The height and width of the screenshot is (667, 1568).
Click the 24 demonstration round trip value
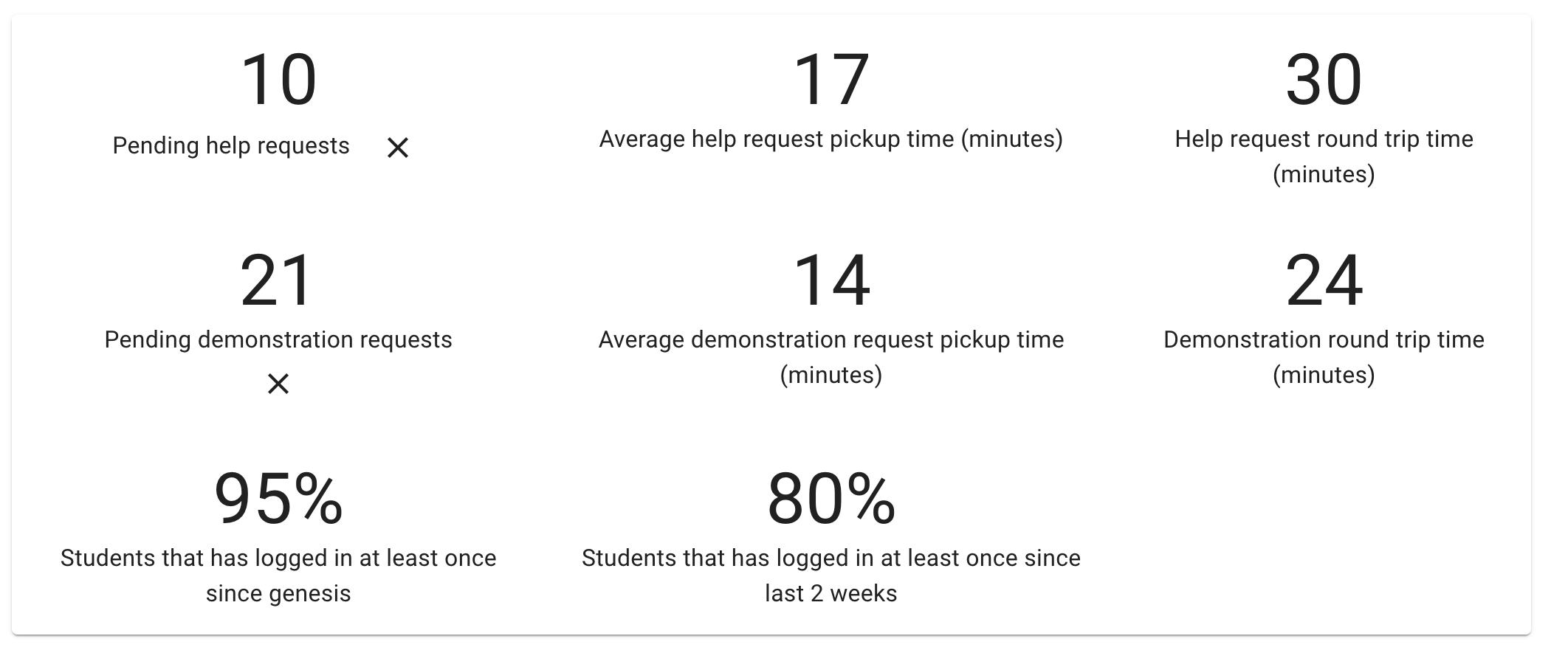click(x=1324, y=280)
